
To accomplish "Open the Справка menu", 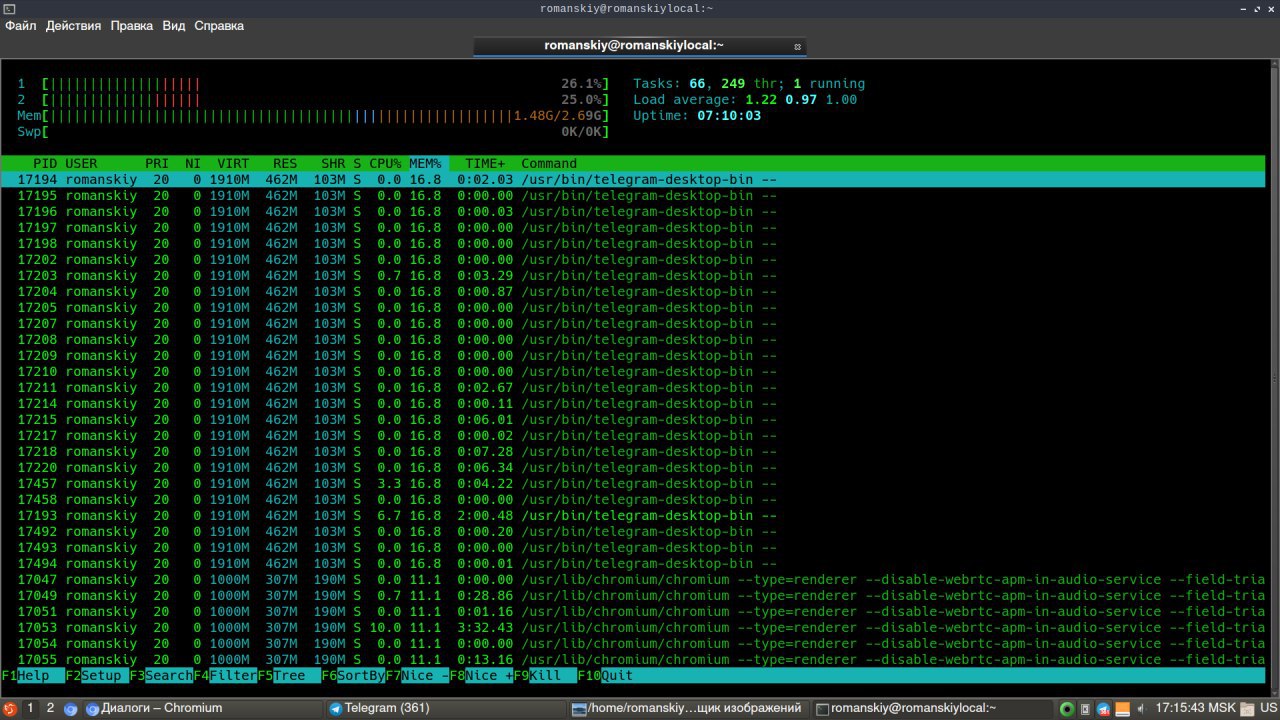I will point(218,25).
